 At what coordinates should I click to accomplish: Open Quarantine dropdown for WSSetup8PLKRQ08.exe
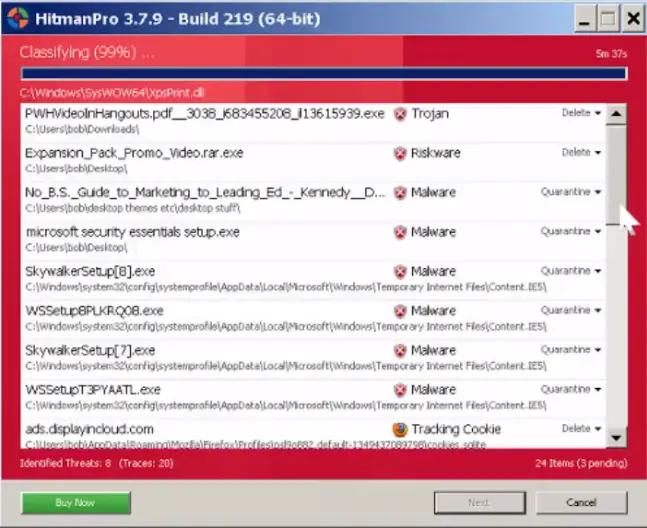571,310
